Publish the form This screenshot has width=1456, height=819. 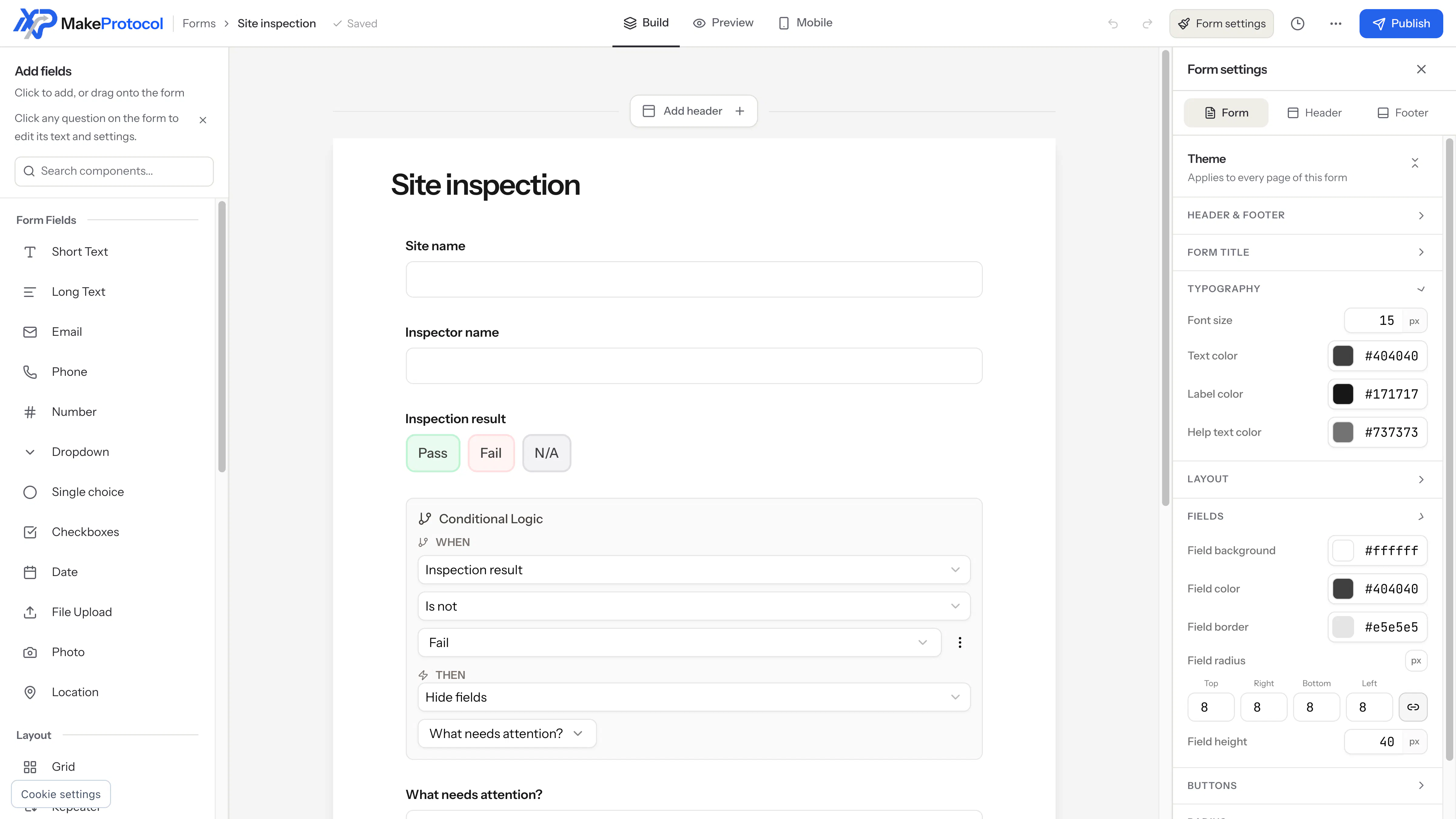1400,24
